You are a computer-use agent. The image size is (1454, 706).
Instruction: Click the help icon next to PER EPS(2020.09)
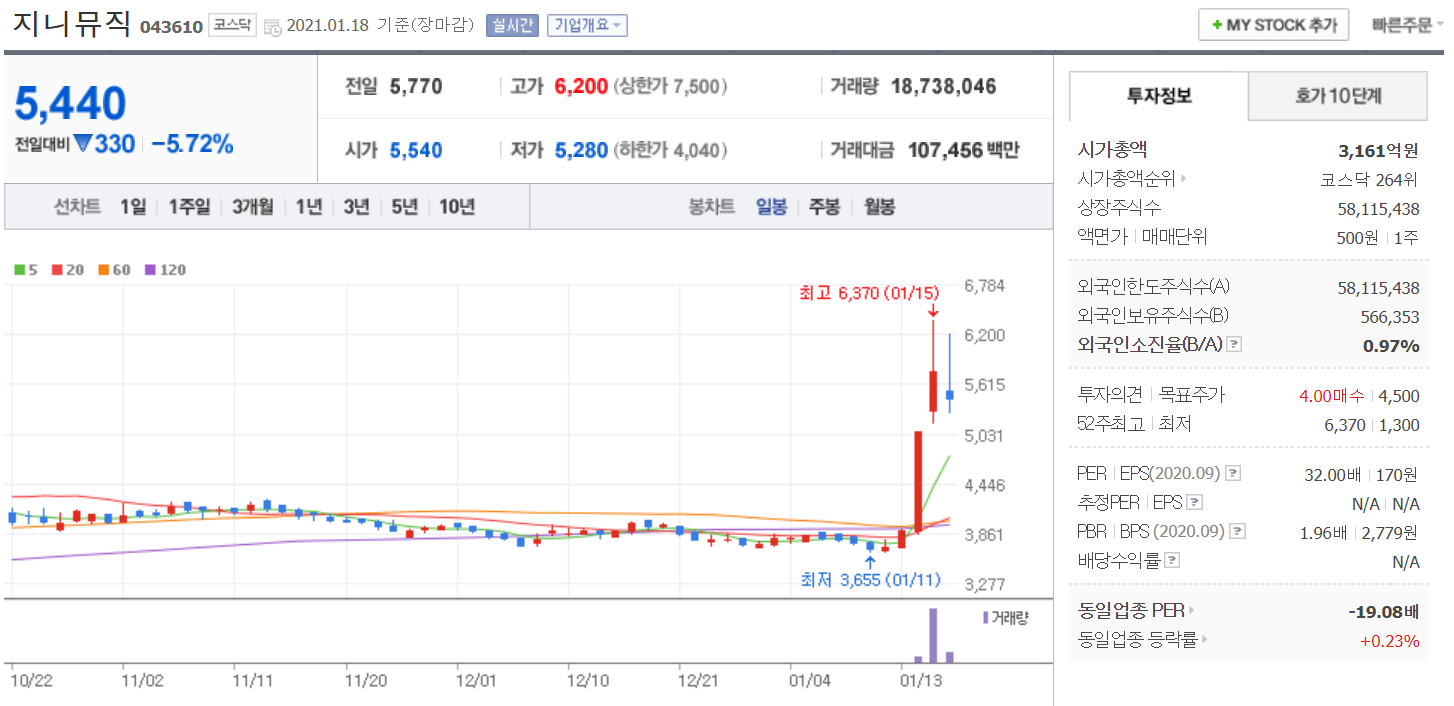tap(1234, 473)
